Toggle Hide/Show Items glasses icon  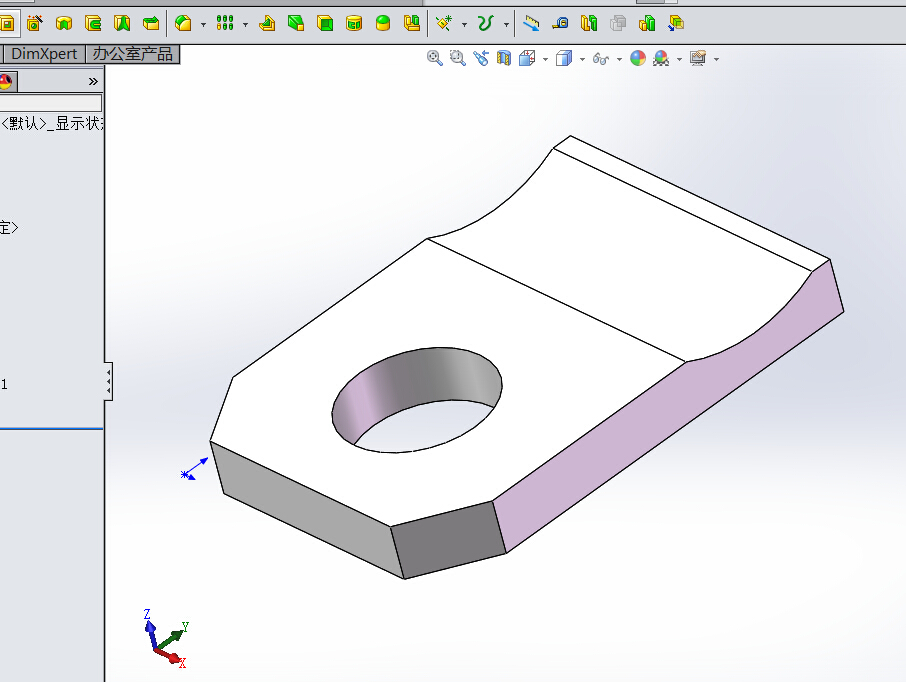[x=601, y=58]
